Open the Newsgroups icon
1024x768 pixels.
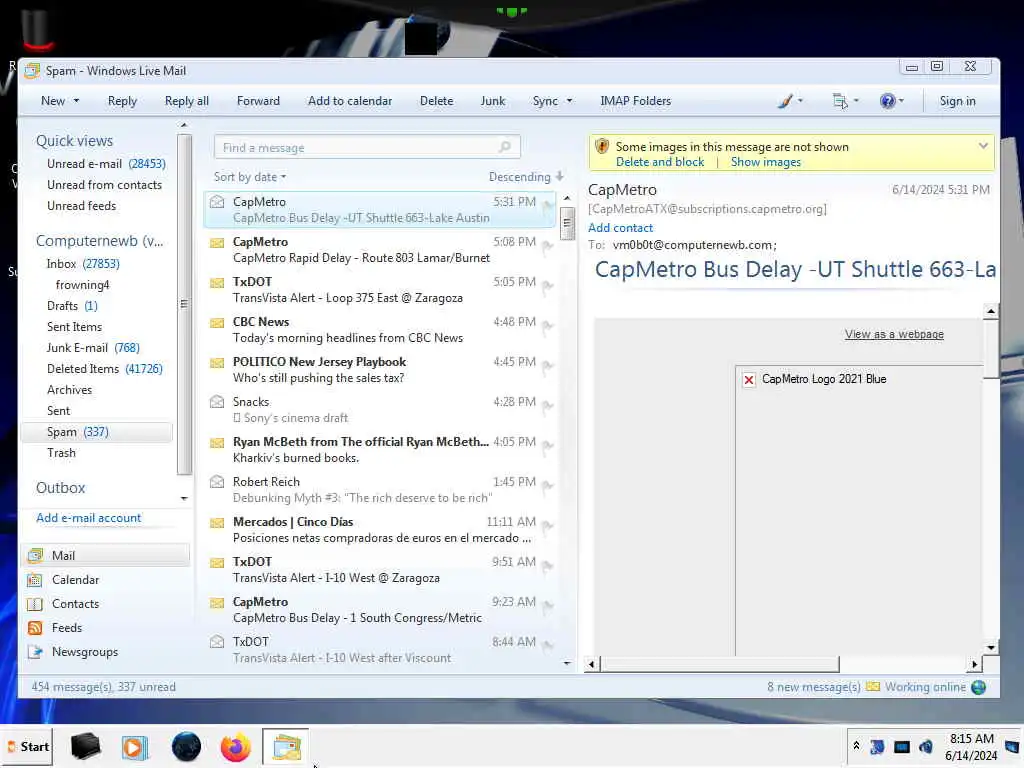[x=35, y=652]
